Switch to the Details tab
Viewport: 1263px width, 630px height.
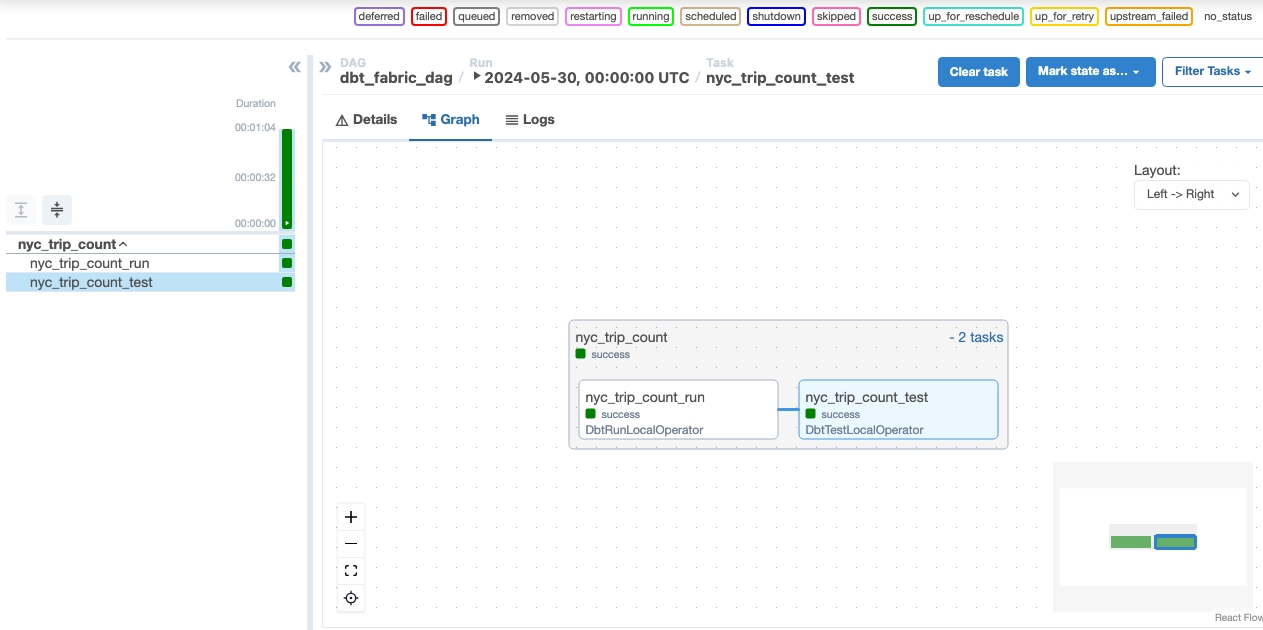(366, 120)
